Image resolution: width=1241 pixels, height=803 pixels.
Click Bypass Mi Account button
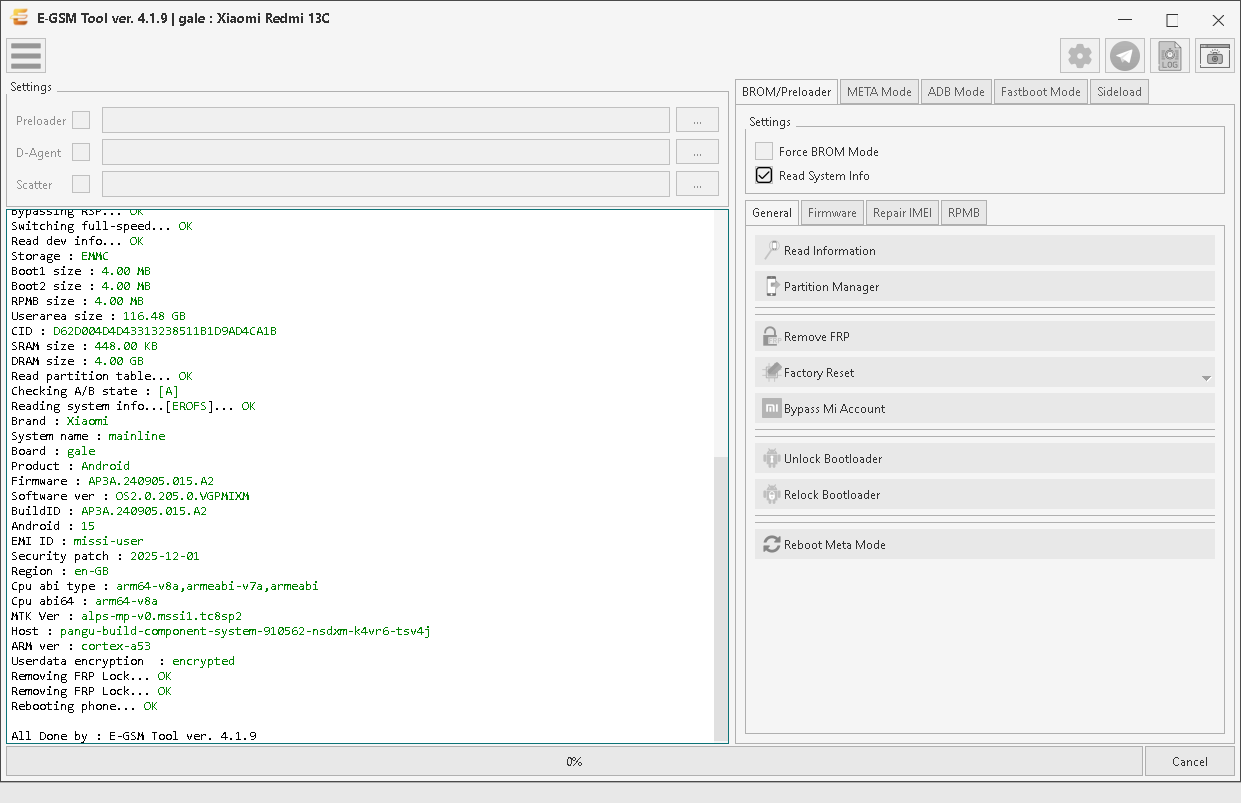[985, 408]
